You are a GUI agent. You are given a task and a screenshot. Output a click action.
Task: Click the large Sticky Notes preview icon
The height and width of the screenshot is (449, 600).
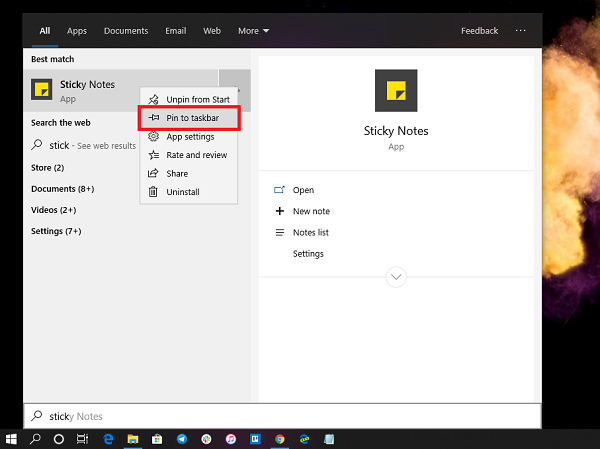(x=395, y=89)
